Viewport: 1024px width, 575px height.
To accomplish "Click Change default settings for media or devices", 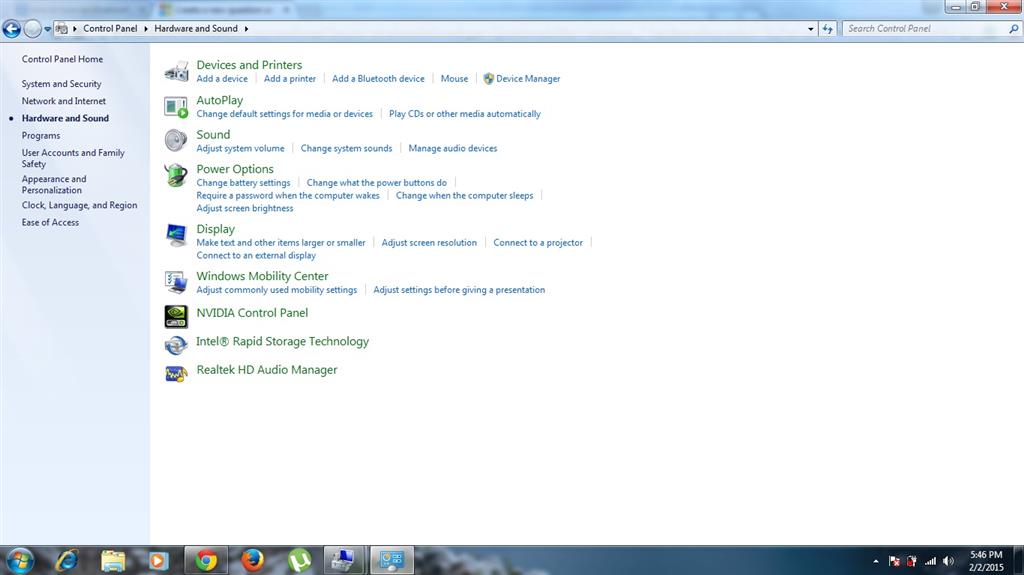I will coord(285,114).
